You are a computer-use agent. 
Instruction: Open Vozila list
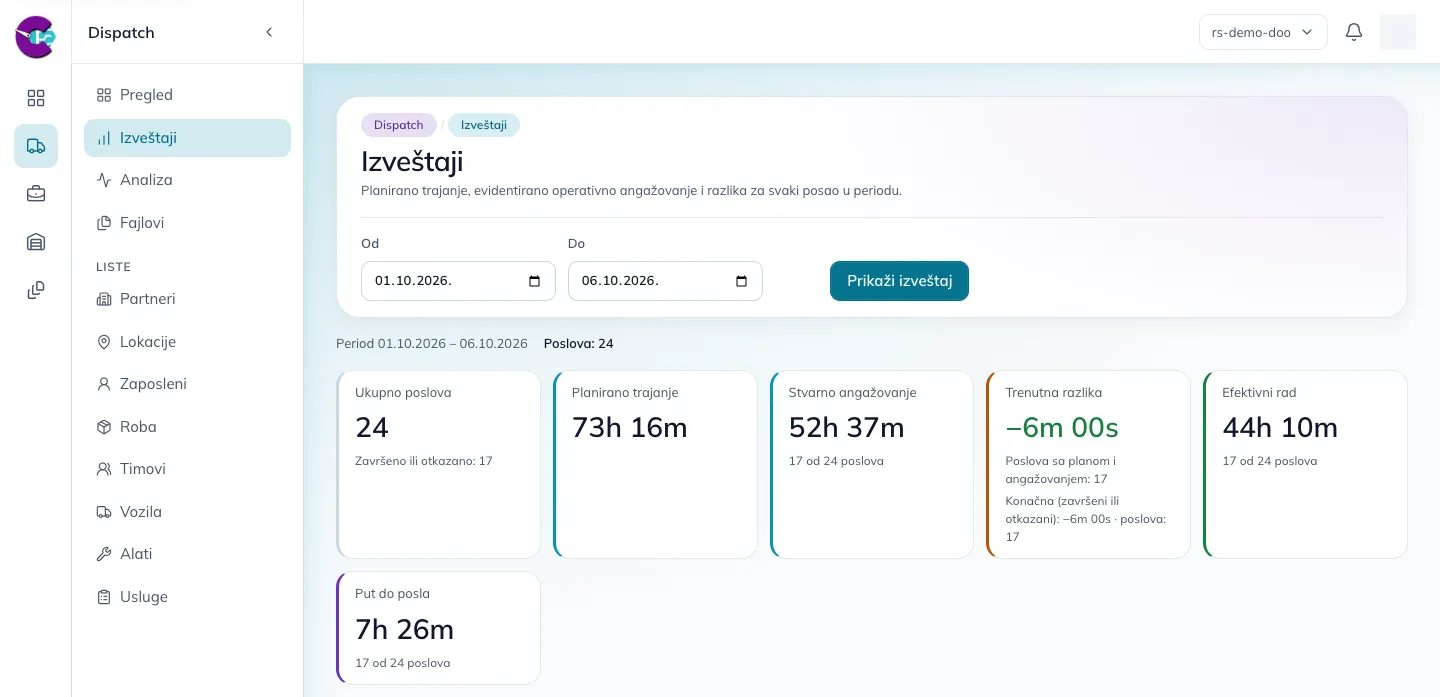pyautogui.click(x=187, y=512)
